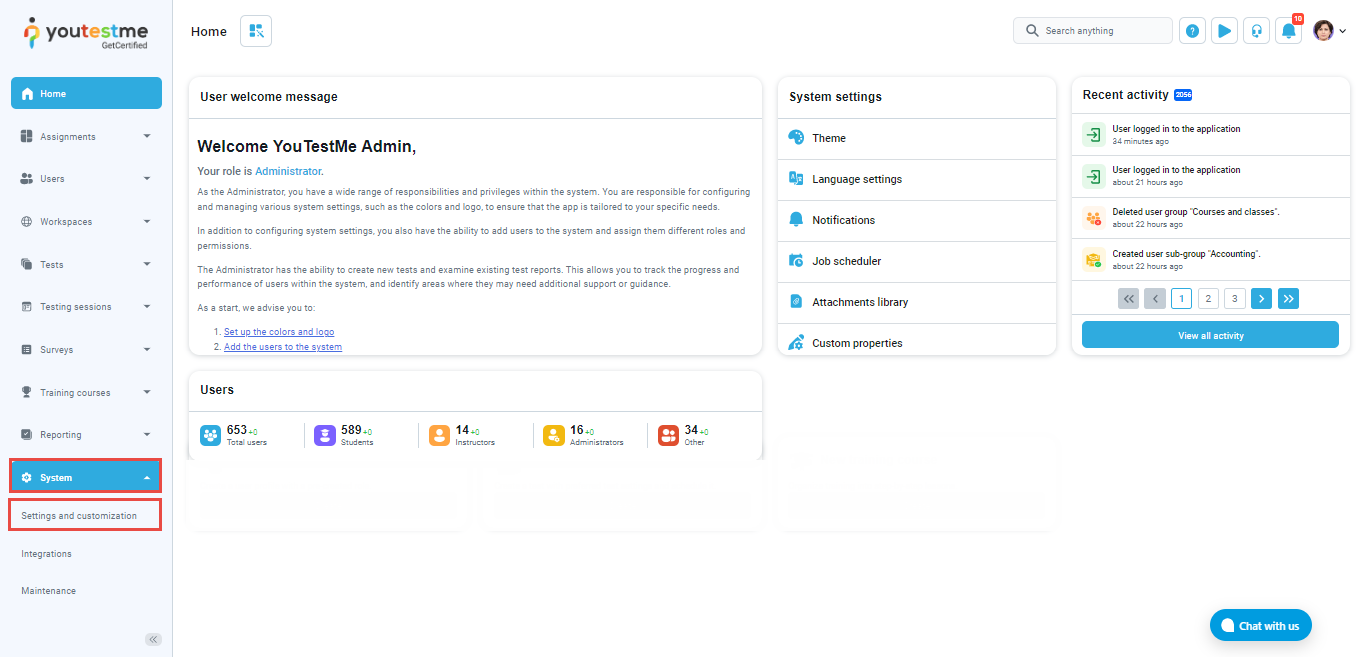Click the System gear icon in sidebar
1366x657 pixels.
[x=27, y=478]
